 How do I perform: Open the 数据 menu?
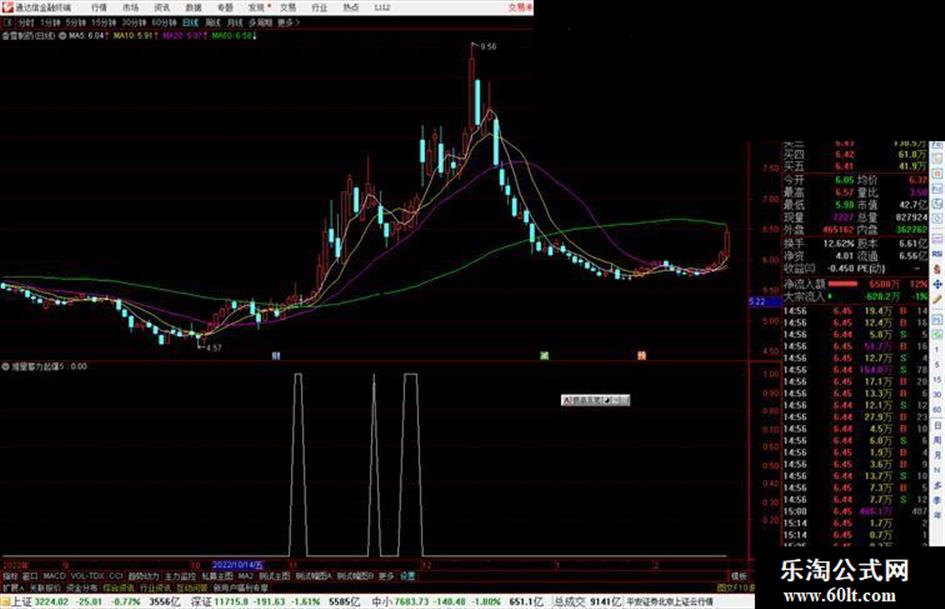coord(193,7)
